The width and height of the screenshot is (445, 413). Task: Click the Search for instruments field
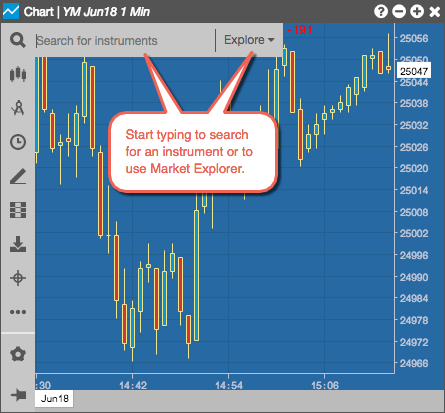(125, 41)
